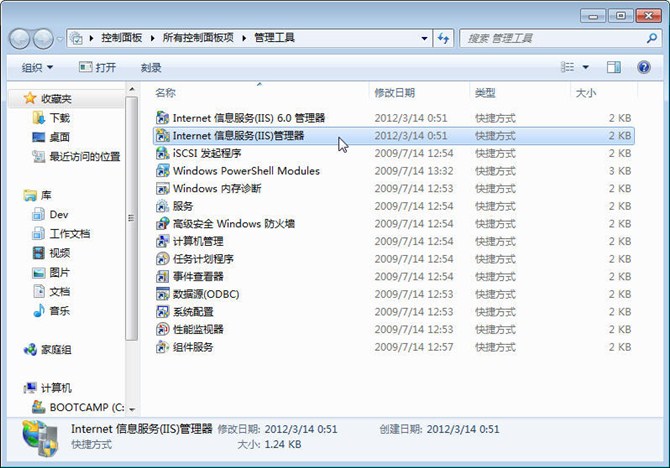Select the 组件服务 icon
Screen dimensions: 670x468
pos(162,347)
